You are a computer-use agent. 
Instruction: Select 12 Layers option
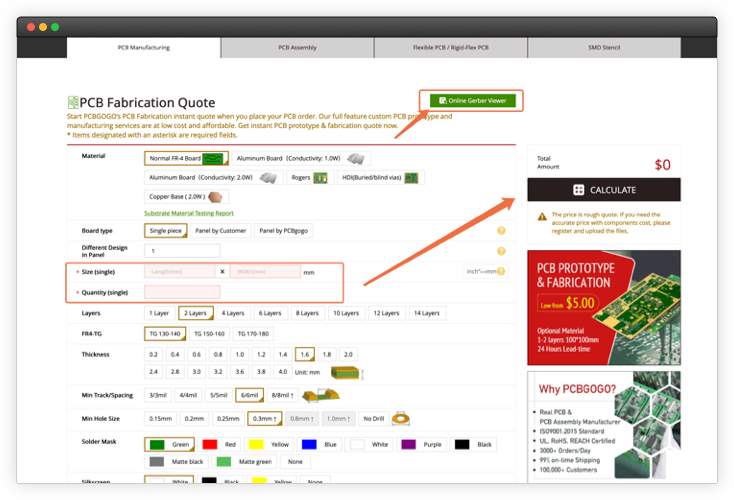coord(386,313)
